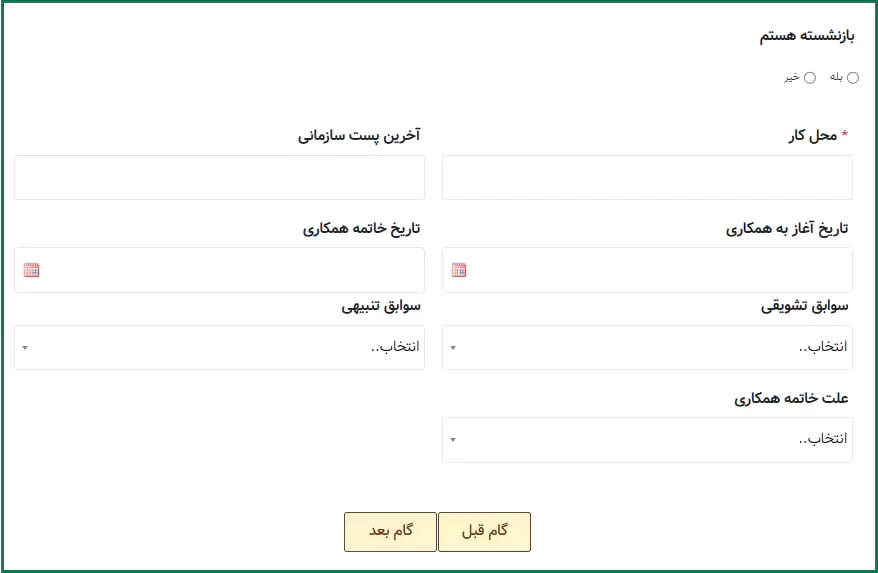
Task: Click the محل کار field label
Action: click(x=811, y=135)
